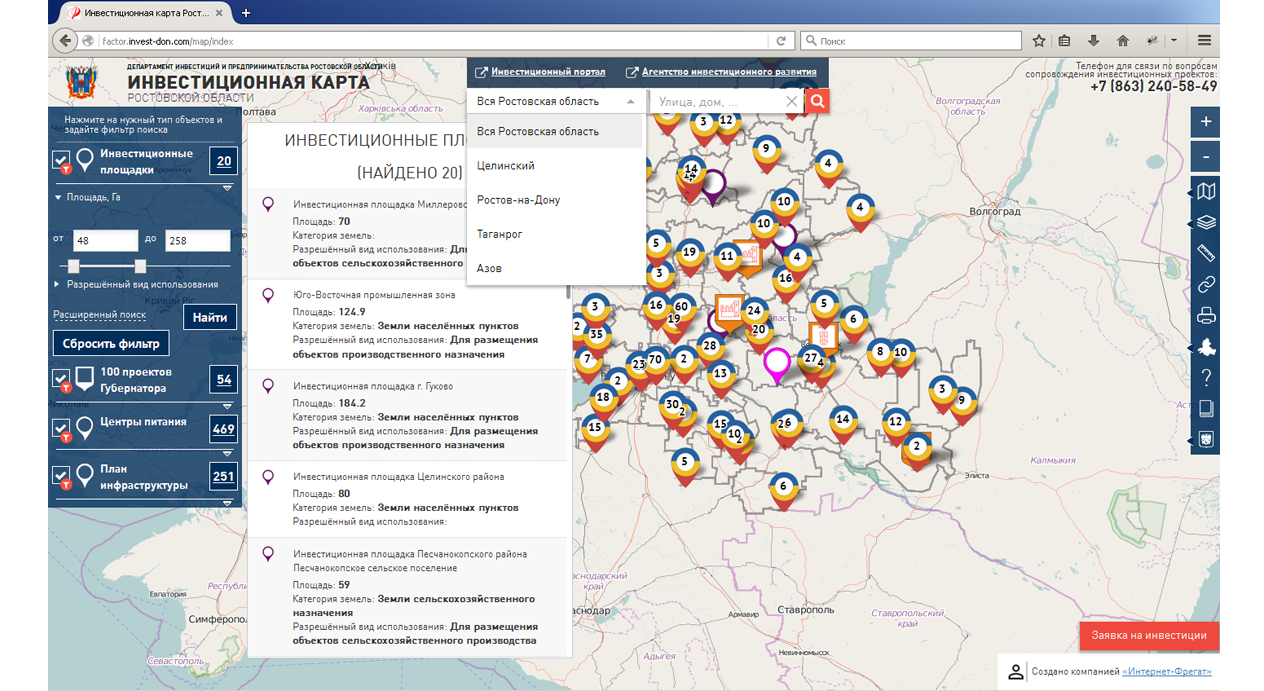Click the до area field with 258
Image resolution: width=1264 pixels, height=691 pixels.
[197, 241]
